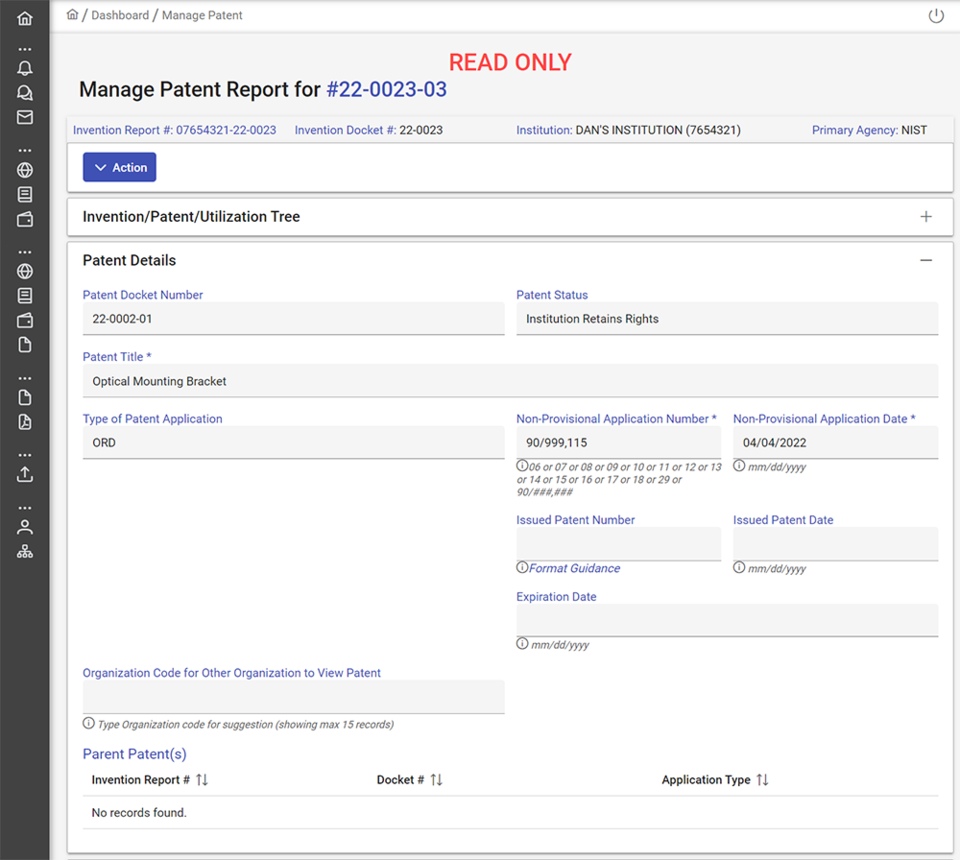This screenshot has height=860, width=960.
Task: Open the messages envelope icon
Action: 24,114
